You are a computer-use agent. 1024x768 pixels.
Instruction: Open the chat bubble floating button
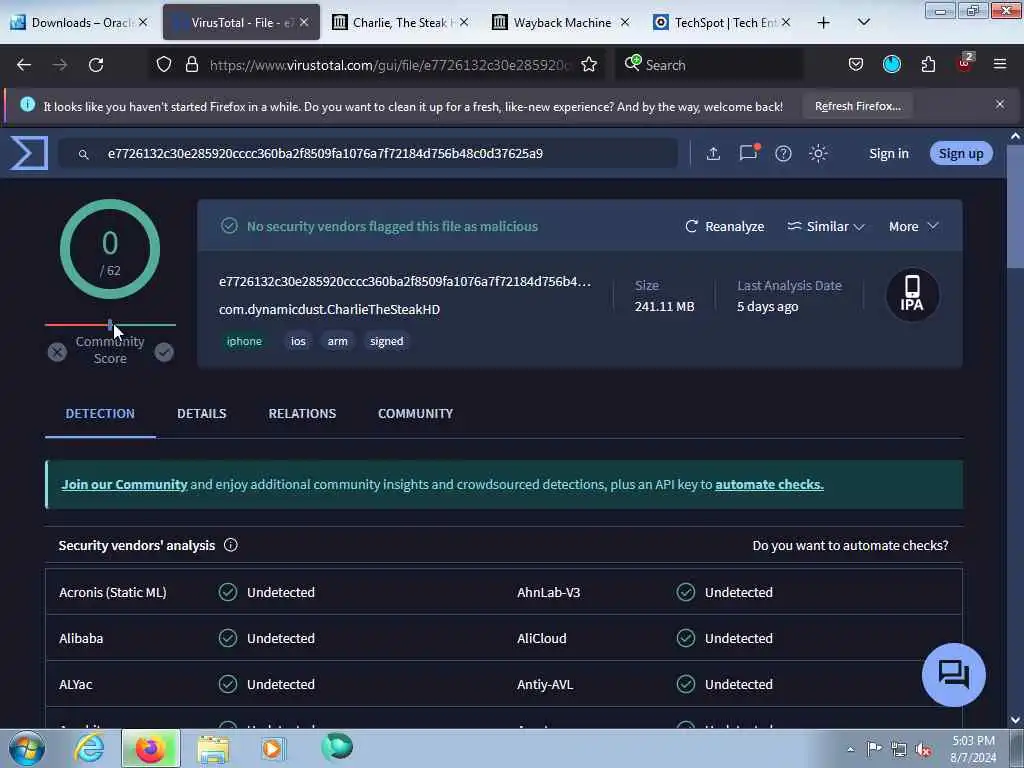[953, 675]
